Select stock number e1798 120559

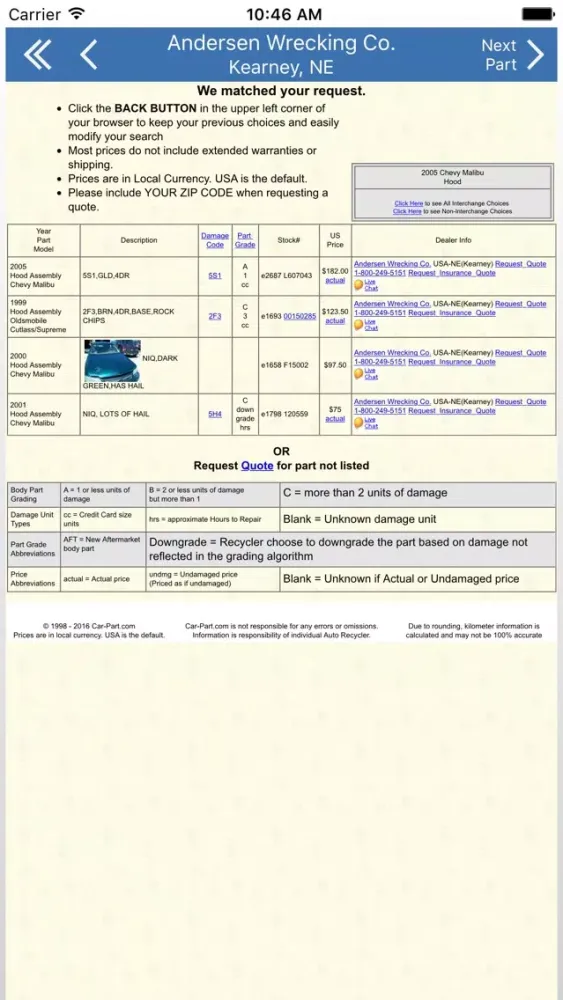coord(284,415)
